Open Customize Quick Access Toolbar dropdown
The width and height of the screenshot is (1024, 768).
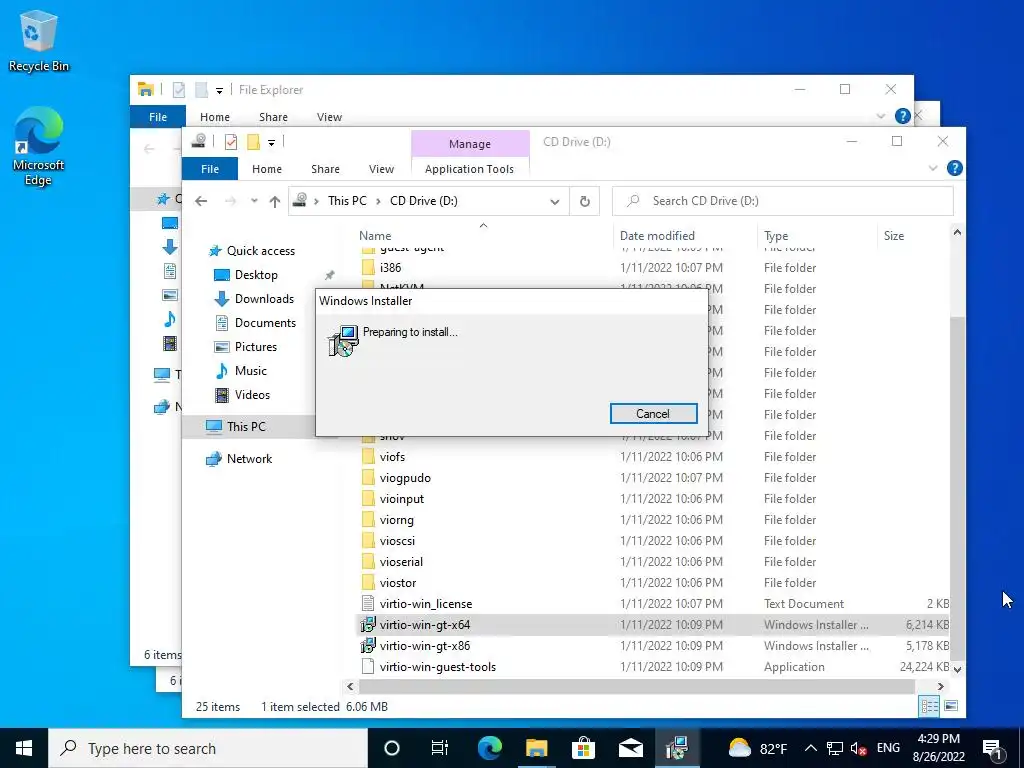point(271,142)
